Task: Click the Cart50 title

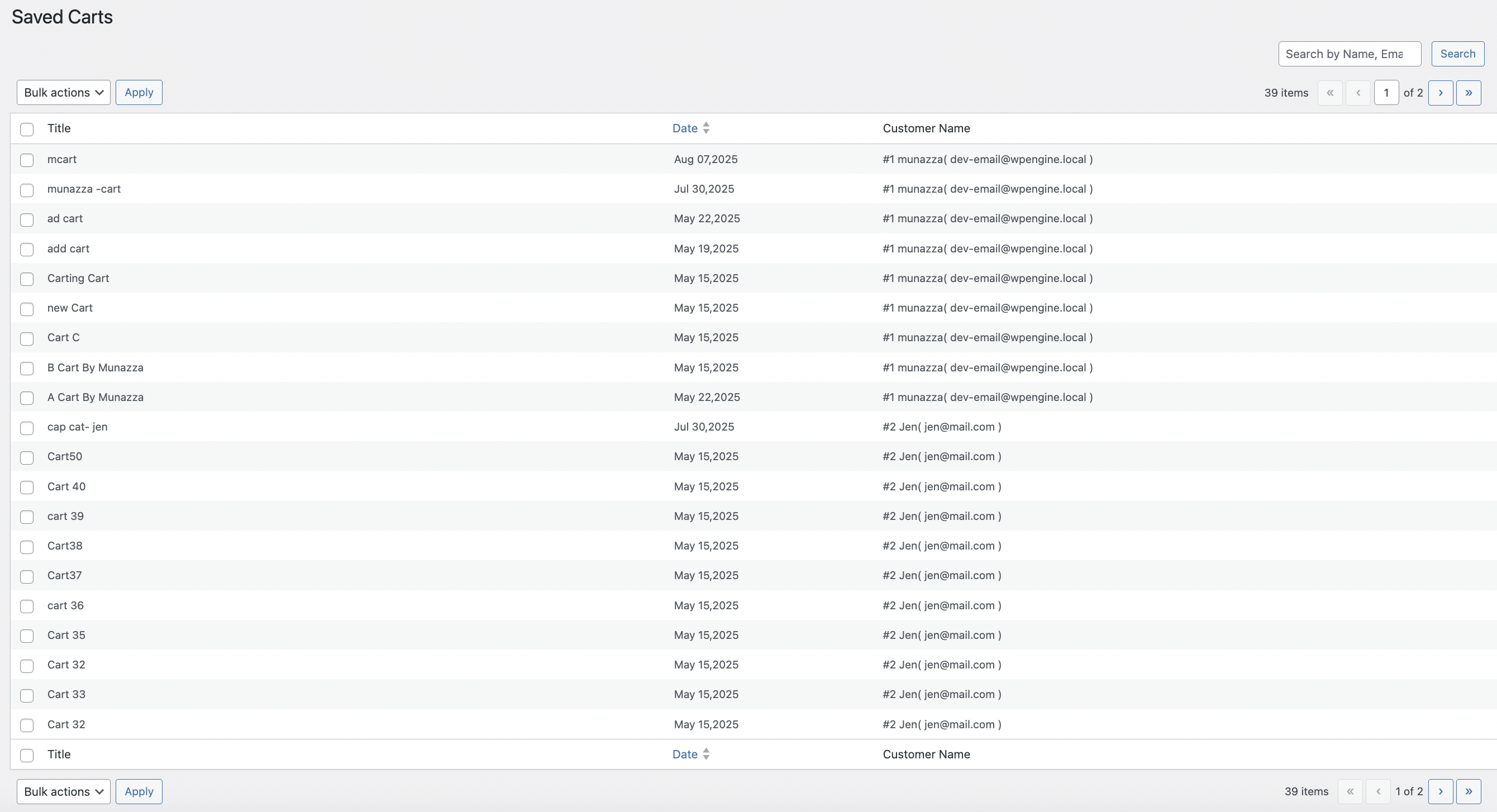Action: (x=64, y=456)
